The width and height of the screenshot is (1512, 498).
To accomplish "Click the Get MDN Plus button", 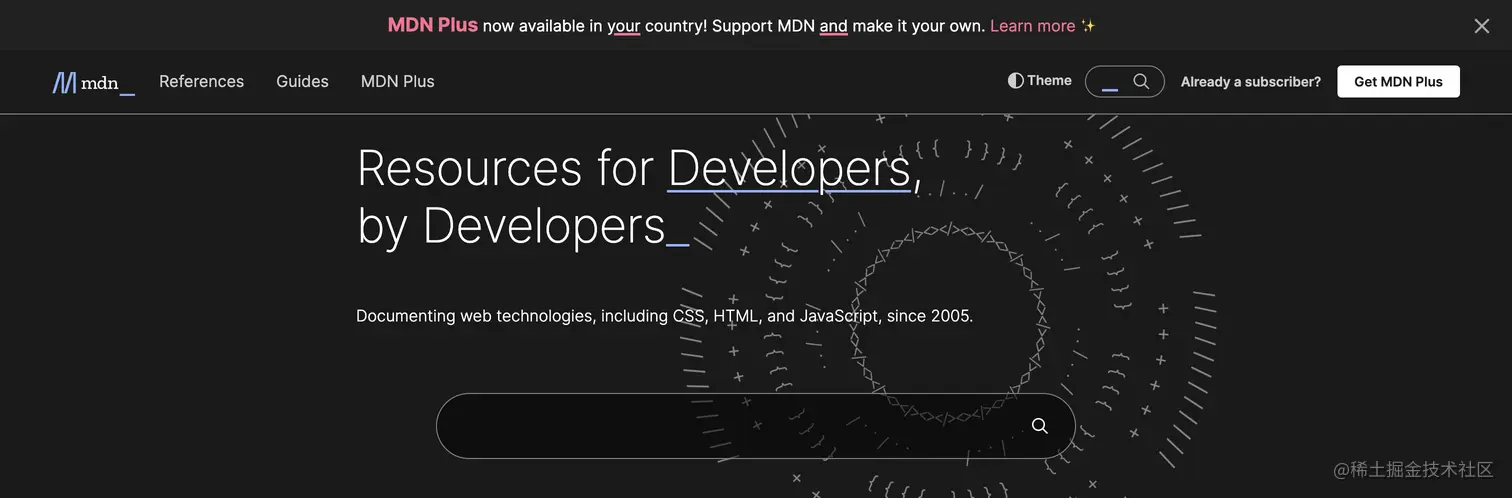I will coord(1398,82).
